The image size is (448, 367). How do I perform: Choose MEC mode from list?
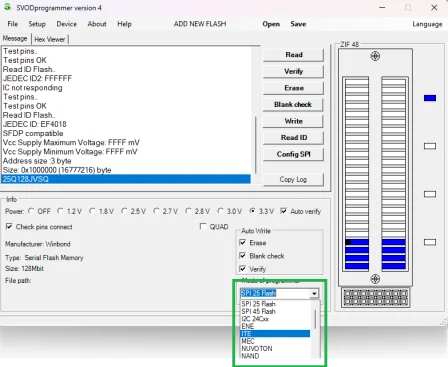[x=275, y=341]
